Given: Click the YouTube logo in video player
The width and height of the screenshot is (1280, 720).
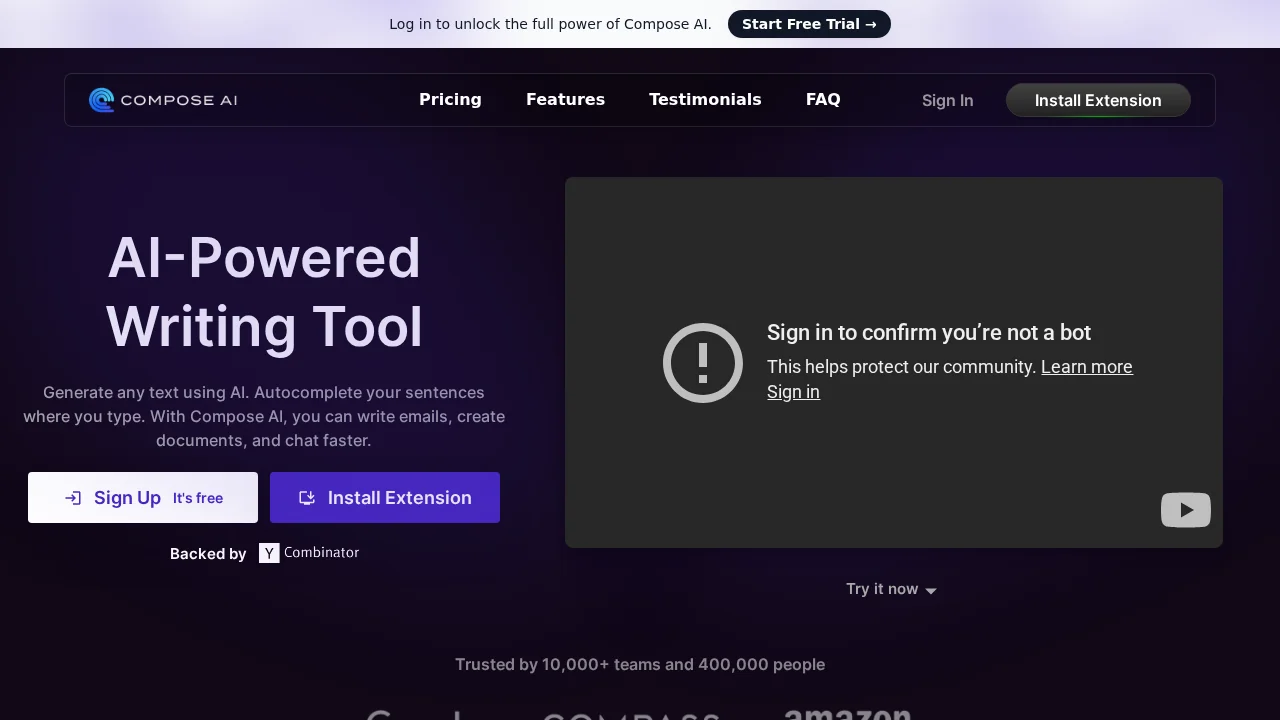Looking at the screenshot, I should tap(1185, 510).
